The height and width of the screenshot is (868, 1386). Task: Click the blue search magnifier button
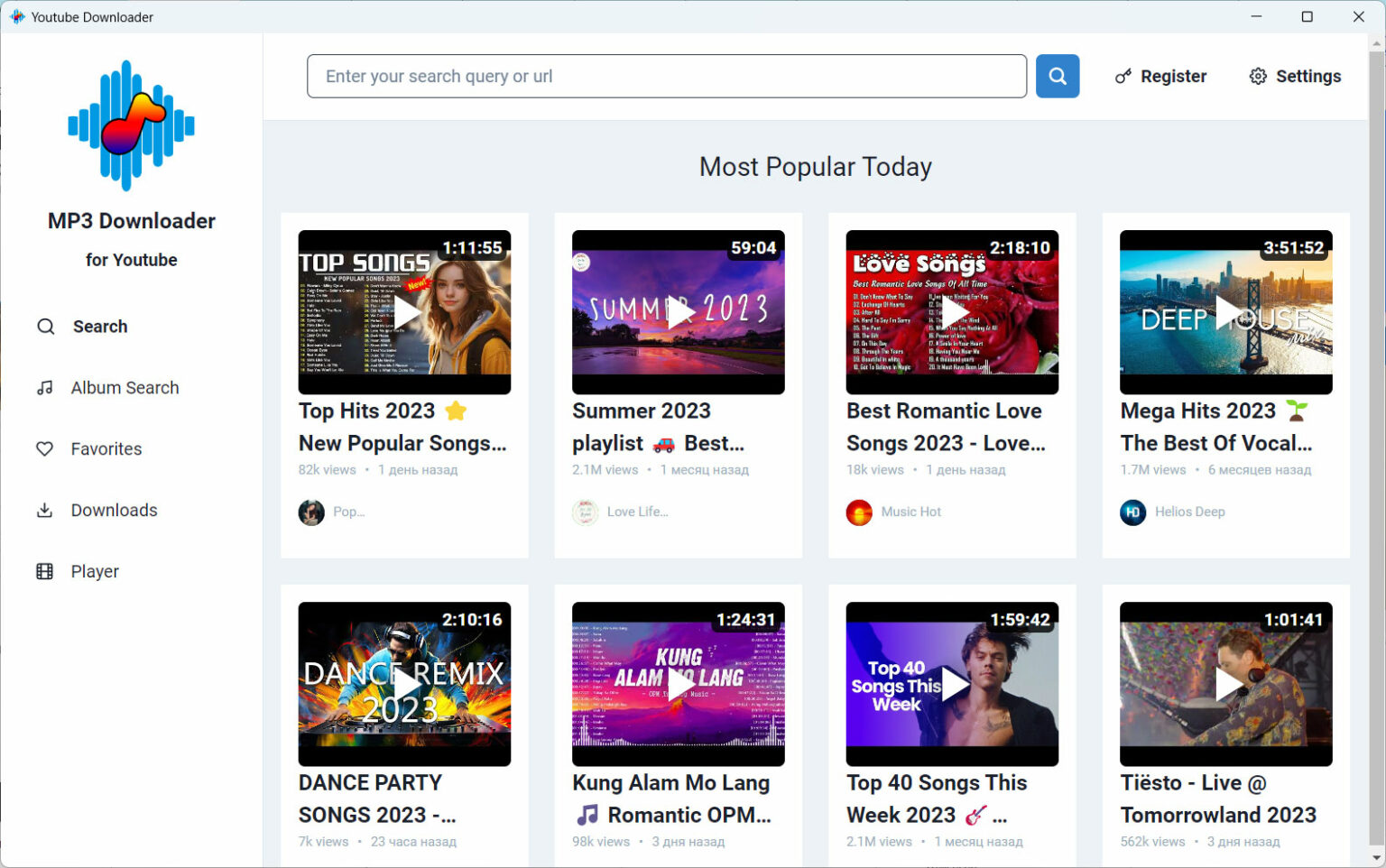tap(1058, 76)
